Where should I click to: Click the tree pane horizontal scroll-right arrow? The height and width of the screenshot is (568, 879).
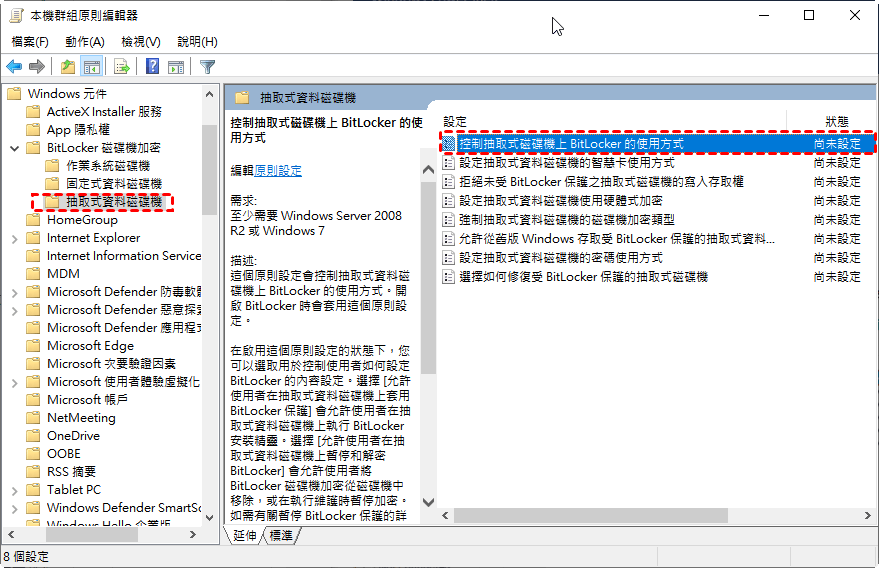pos(193,535)
